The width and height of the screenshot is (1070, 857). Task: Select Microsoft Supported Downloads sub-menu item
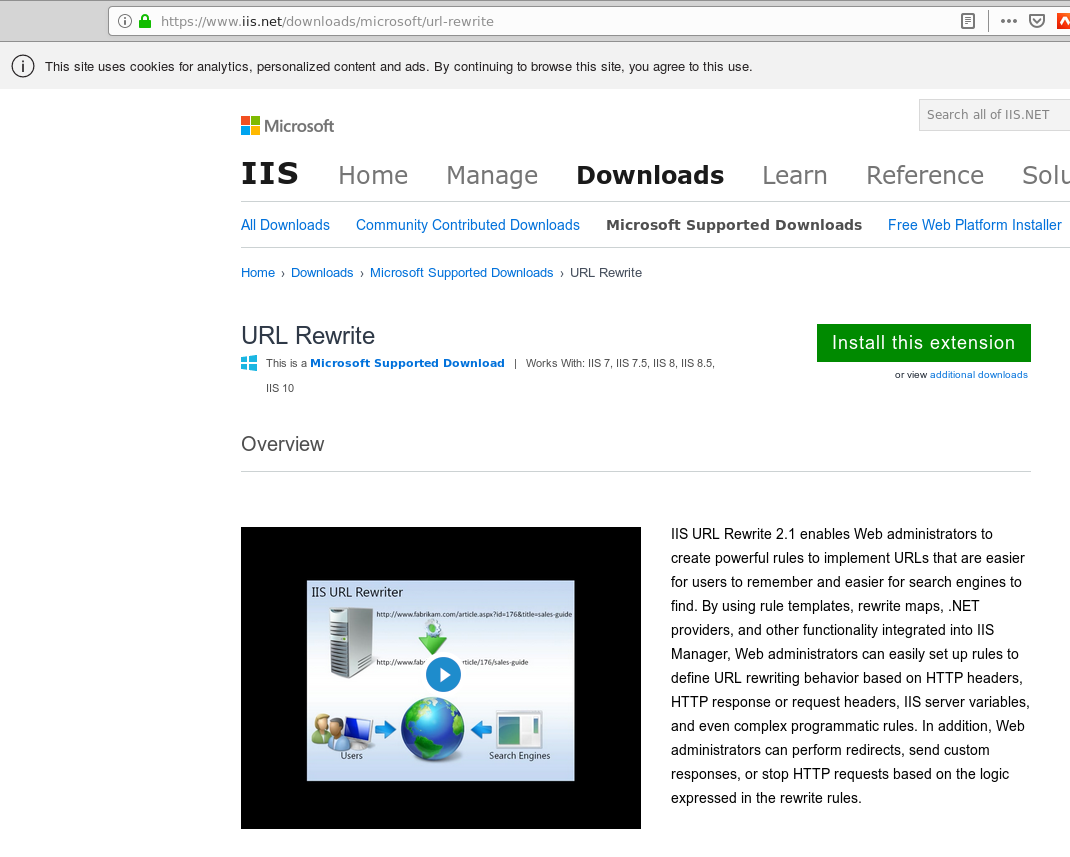(734, 225)
